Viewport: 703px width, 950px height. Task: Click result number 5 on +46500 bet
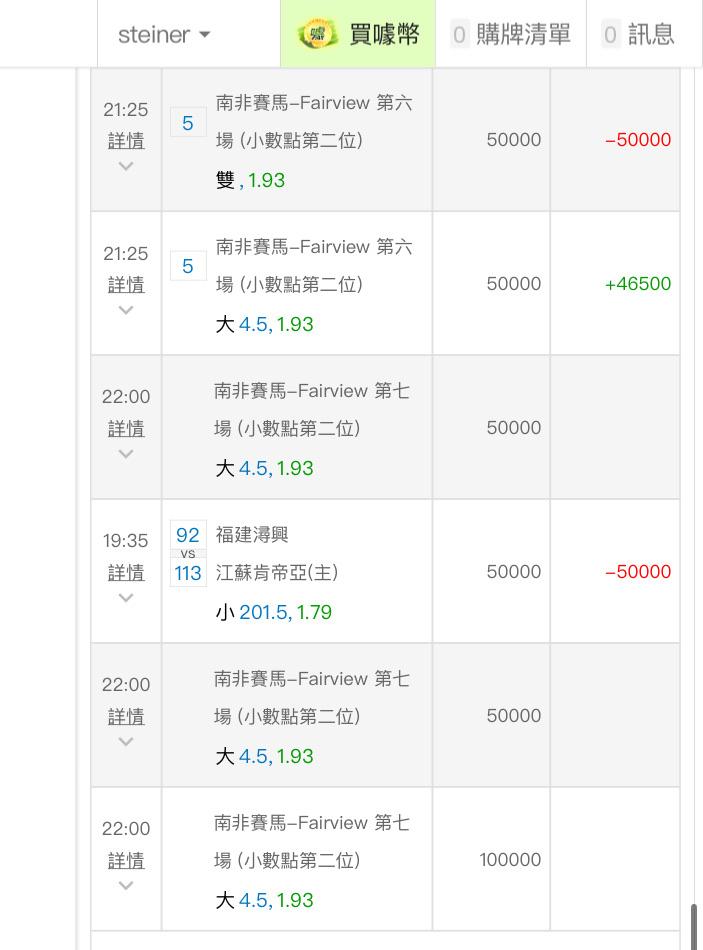tap(188, 266)
